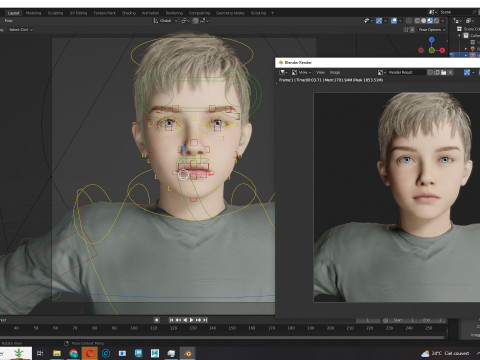Screen dimensions: 480x360
Task: Open File Explorer from taskbar
Action: tap(57, 353)
